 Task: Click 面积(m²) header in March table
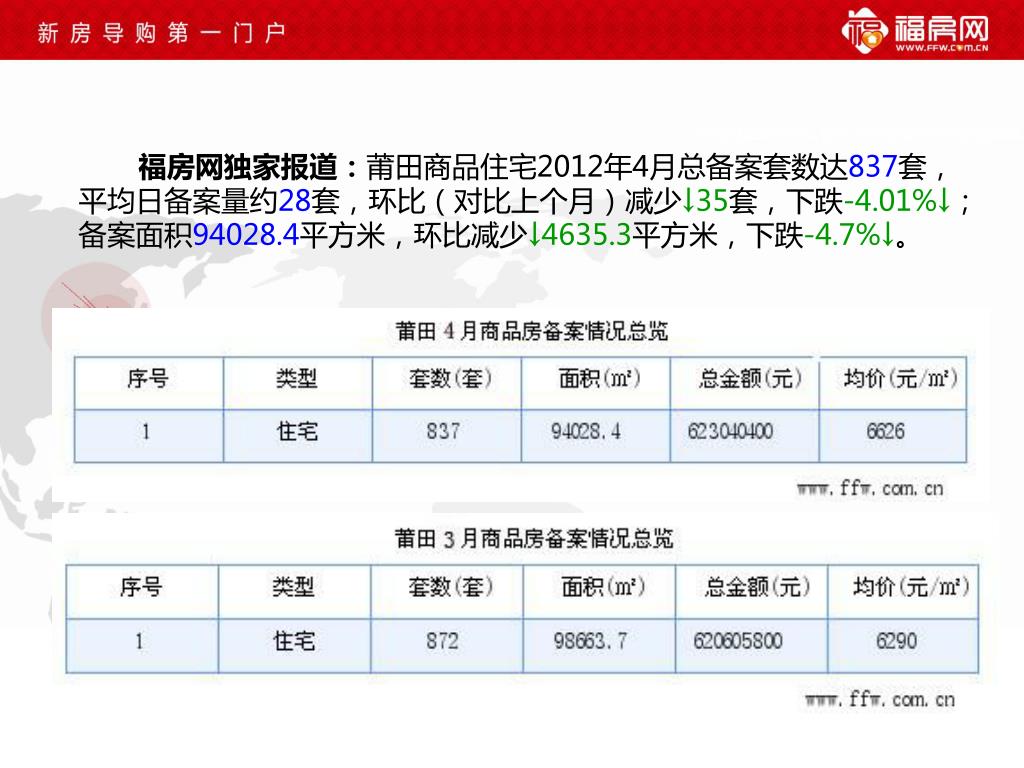603,586
